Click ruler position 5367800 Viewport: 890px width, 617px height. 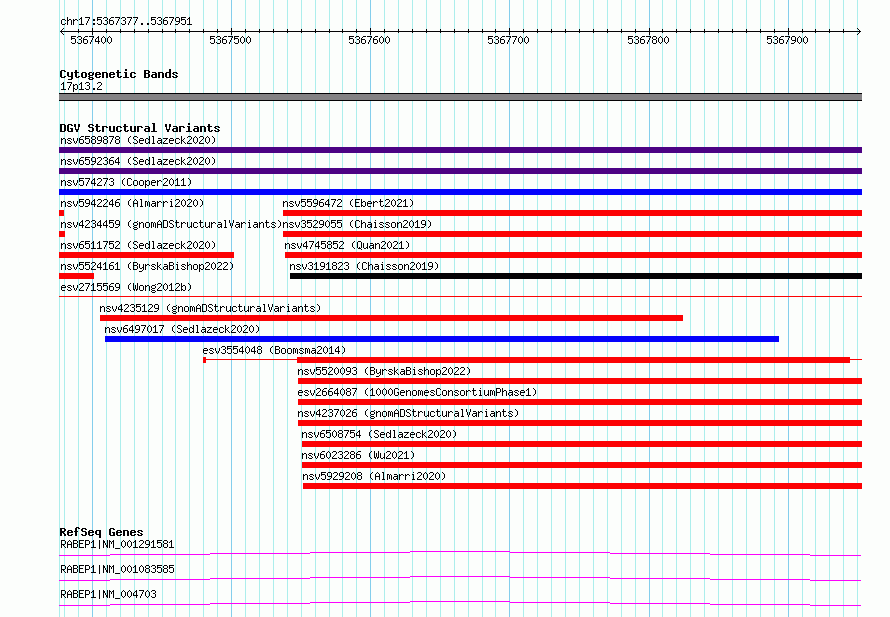[x=648, y=40]
